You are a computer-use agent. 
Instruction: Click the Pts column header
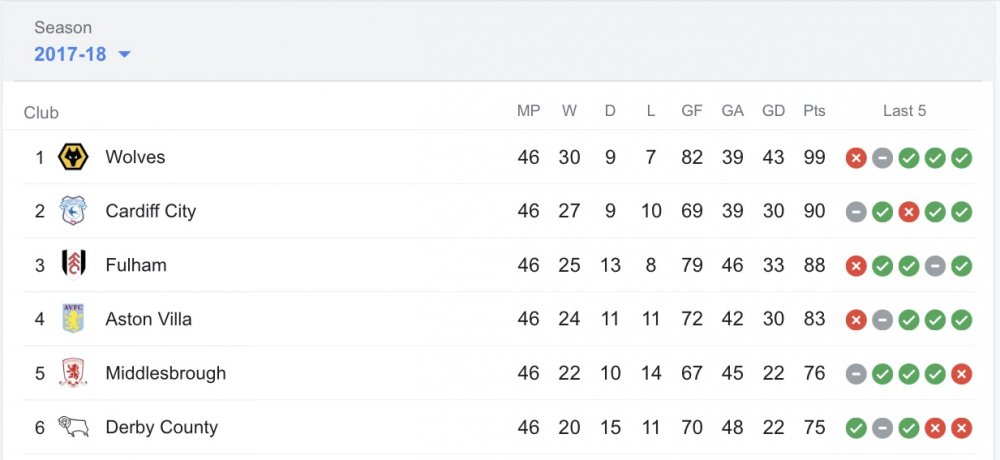point(814,111)
